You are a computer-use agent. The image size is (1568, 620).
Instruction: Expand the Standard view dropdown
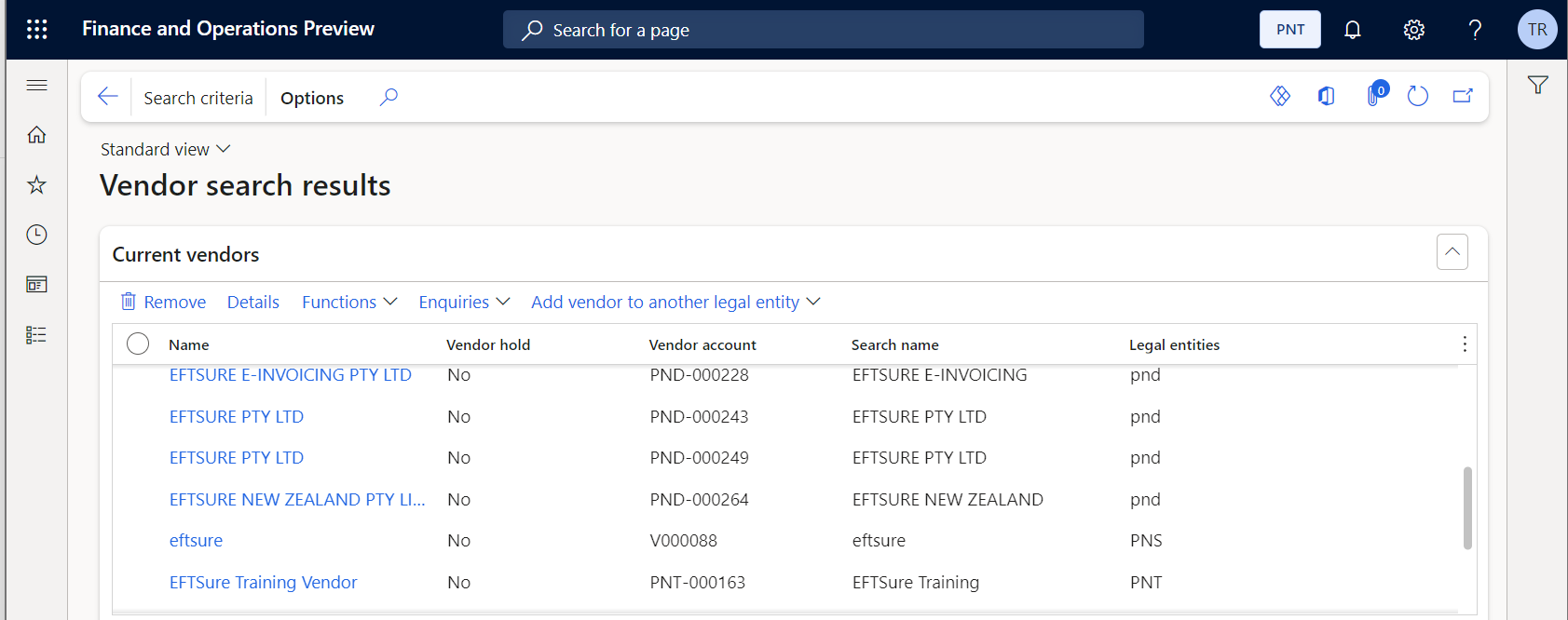click(166, 149)
